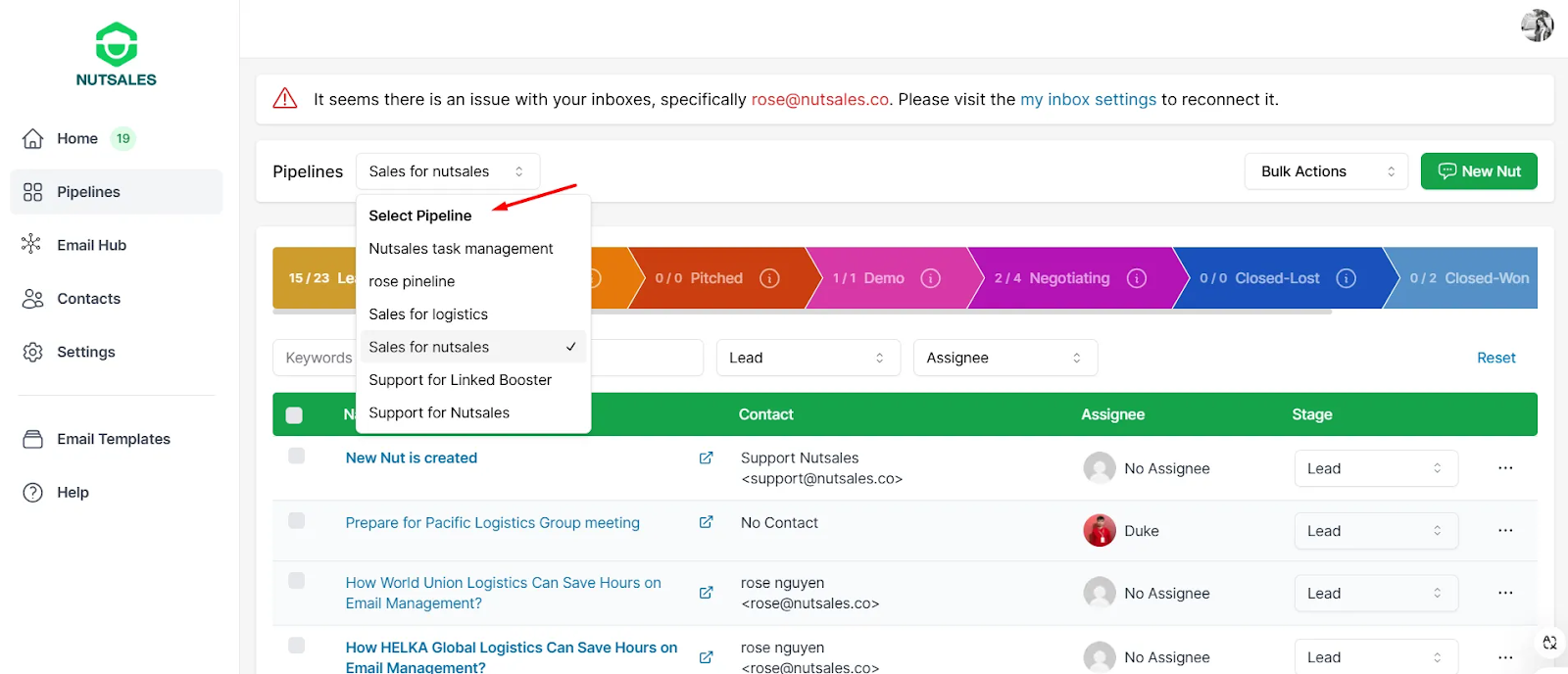Open external link for Pacific Logistics meeting
Image resolution: width=1568 pixels, height=674 pixels.
click(706, 522)
